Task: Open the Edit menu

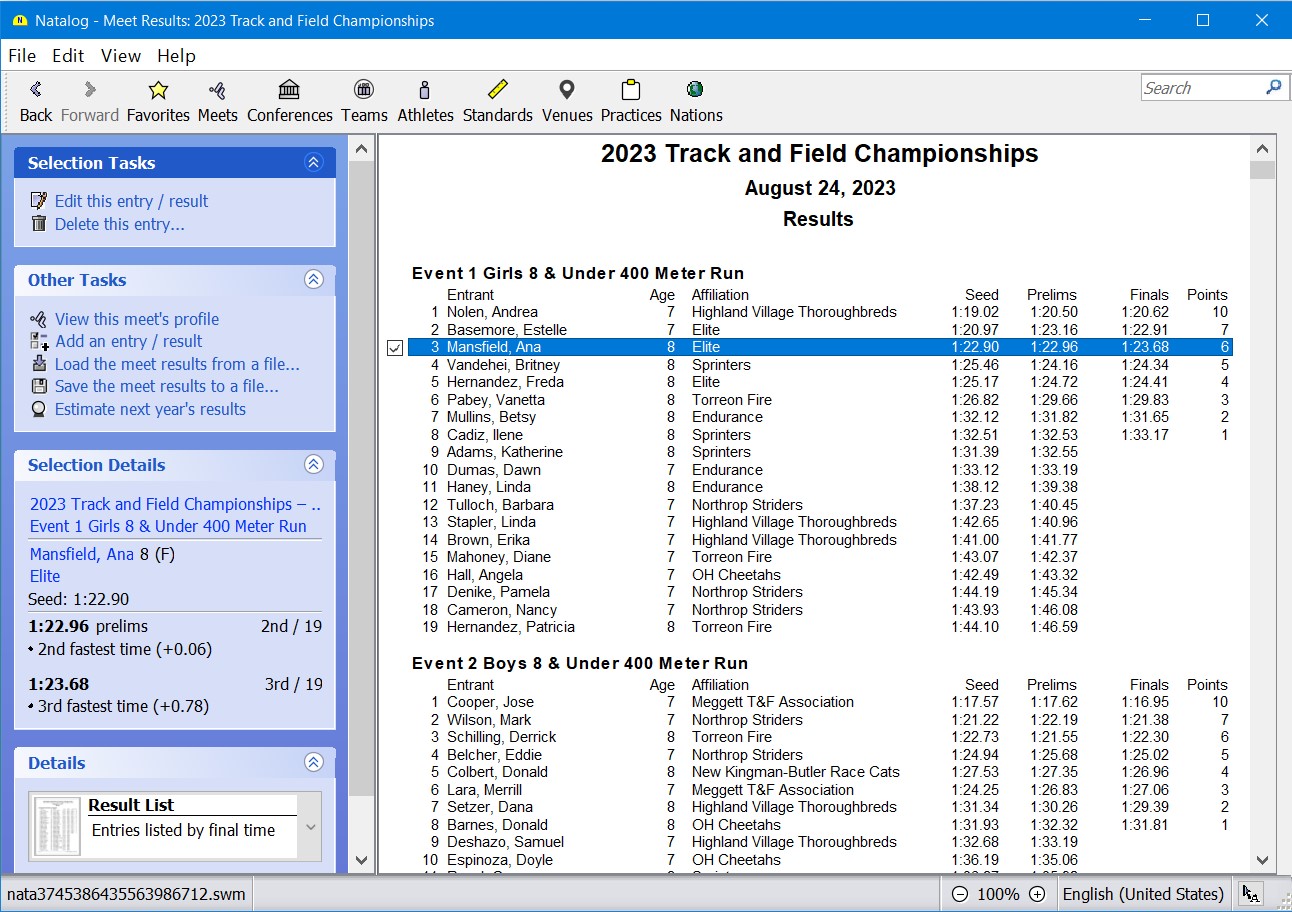Action: click(x=68, y=56)
